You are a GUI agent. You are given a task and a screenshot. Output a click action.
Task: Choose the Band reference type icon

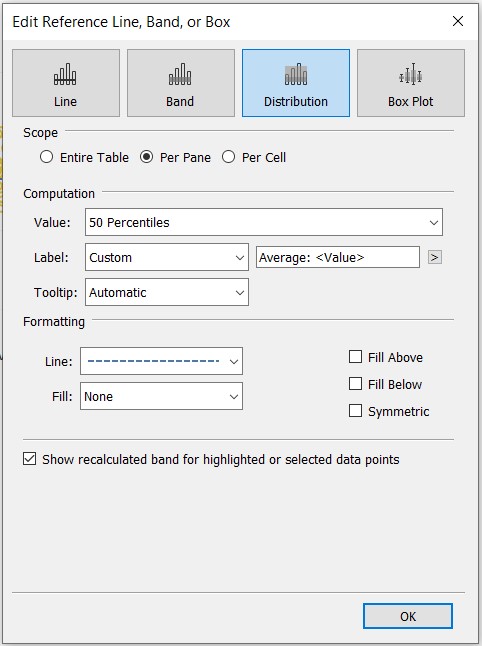tap(180, 83)
